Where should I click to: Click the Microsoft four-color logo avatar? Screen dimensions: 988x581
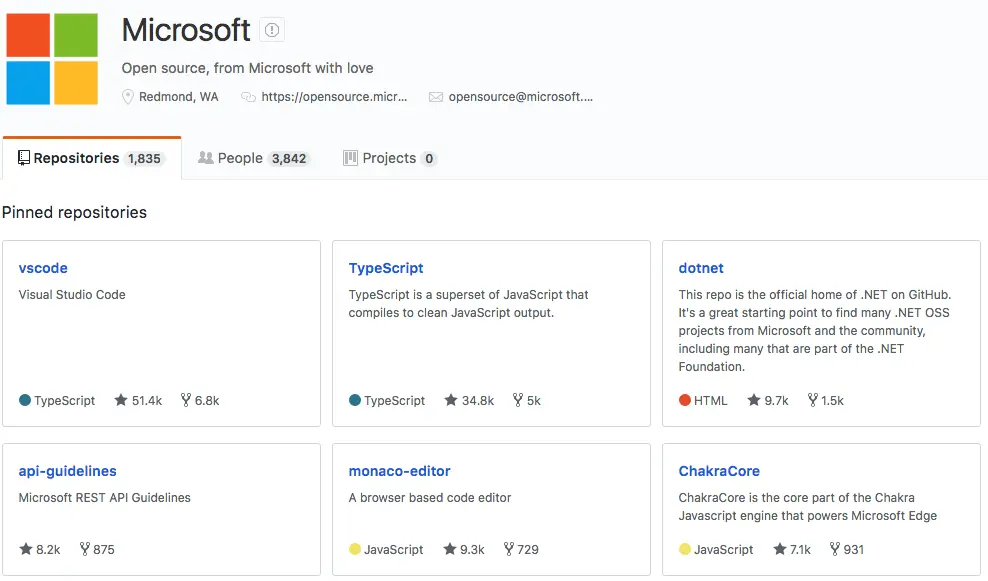pyautogui.click(x=52, y=59)
